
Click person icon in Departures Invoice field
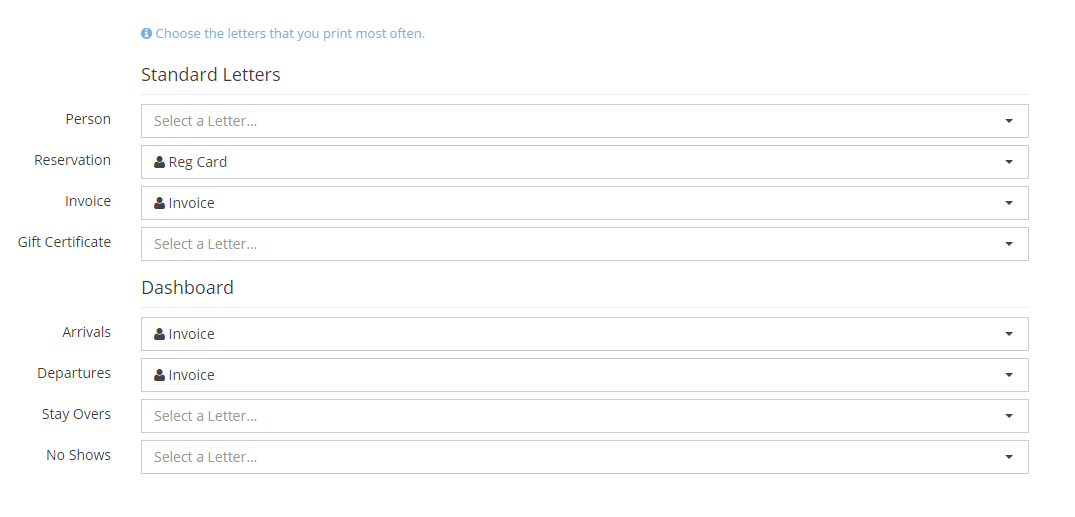coord(159,375)
